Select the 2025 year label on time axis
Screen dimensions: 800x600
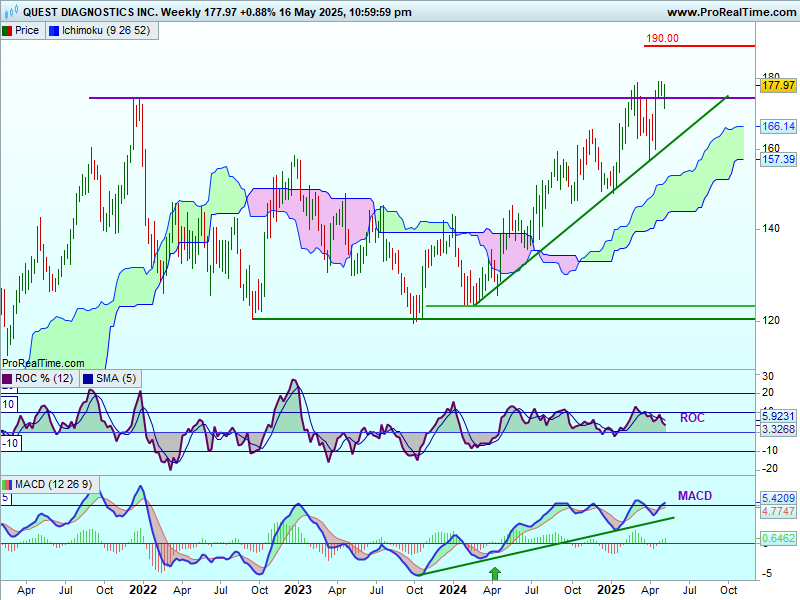pos(613,590)
